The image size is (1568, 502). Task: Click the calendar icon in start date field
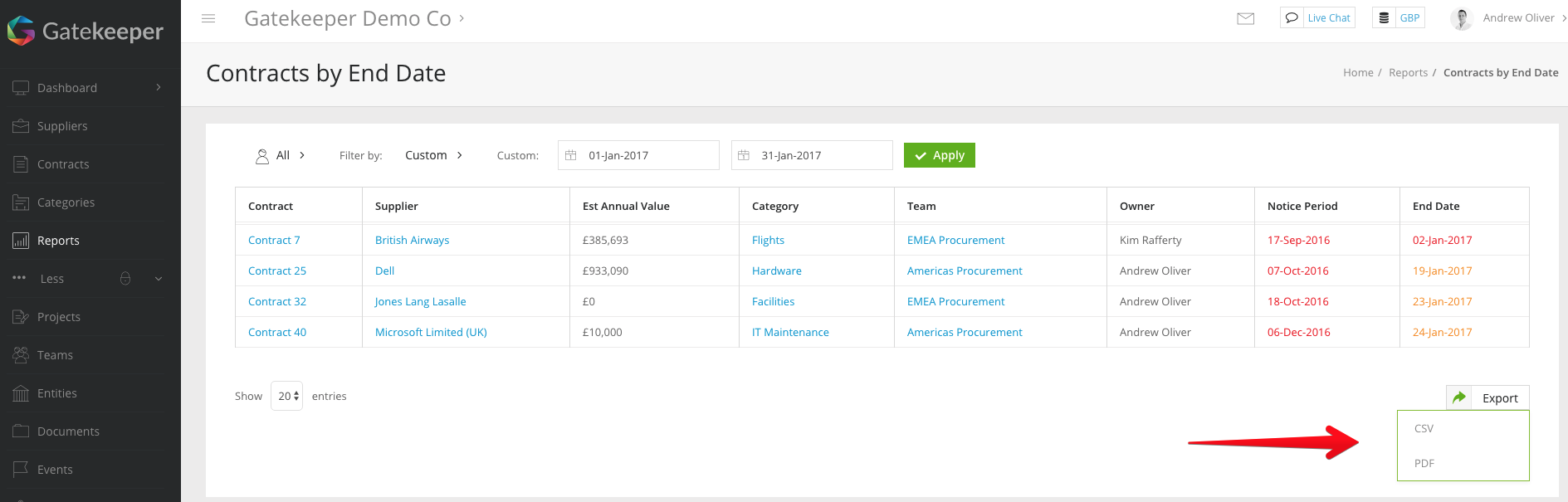pos(571,155)
